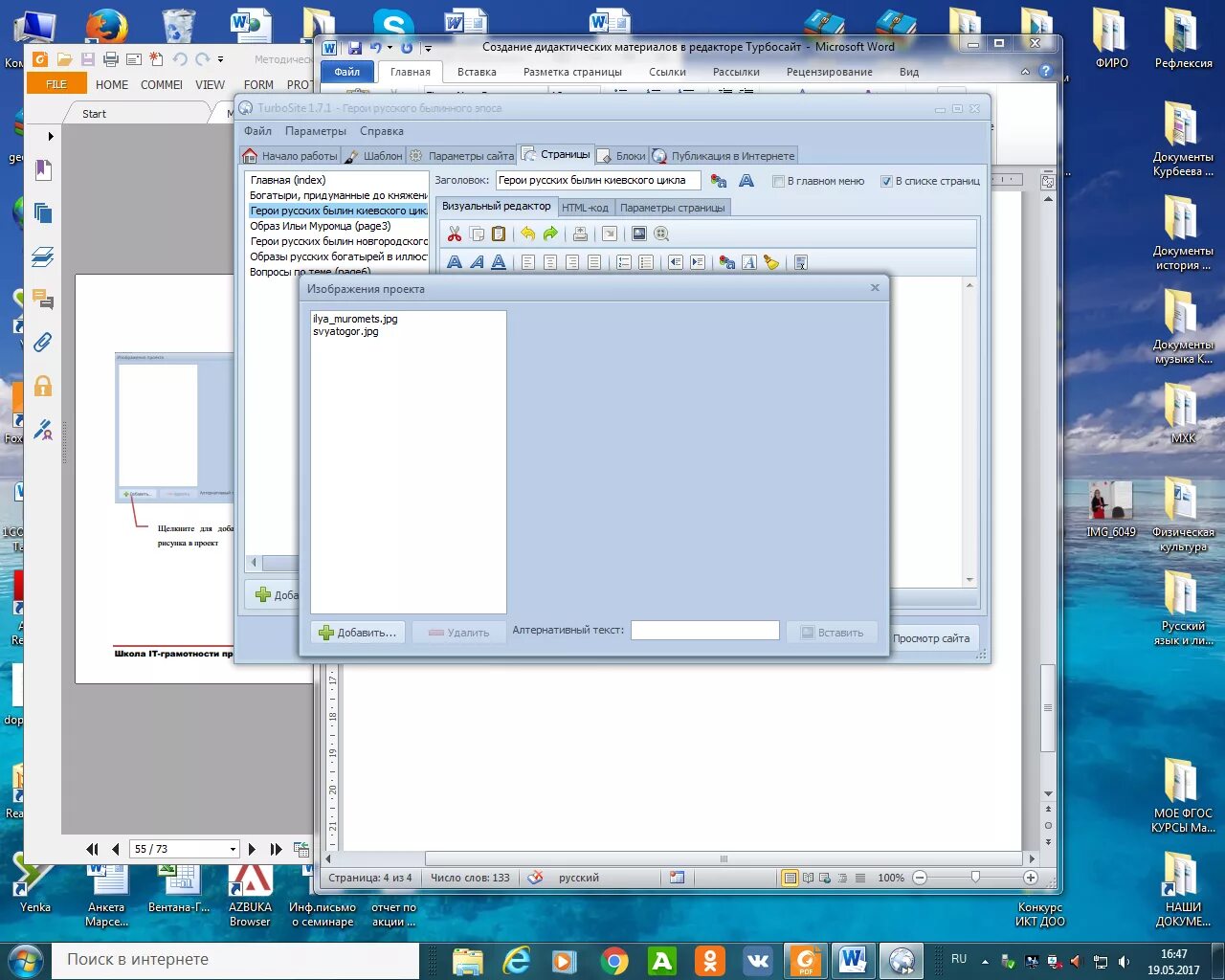Image resolution: width=1225 pixels, height=980 pixels.
Task: Switch Word to Draft view
Action: pyautogui.click(x=860, y=878)
